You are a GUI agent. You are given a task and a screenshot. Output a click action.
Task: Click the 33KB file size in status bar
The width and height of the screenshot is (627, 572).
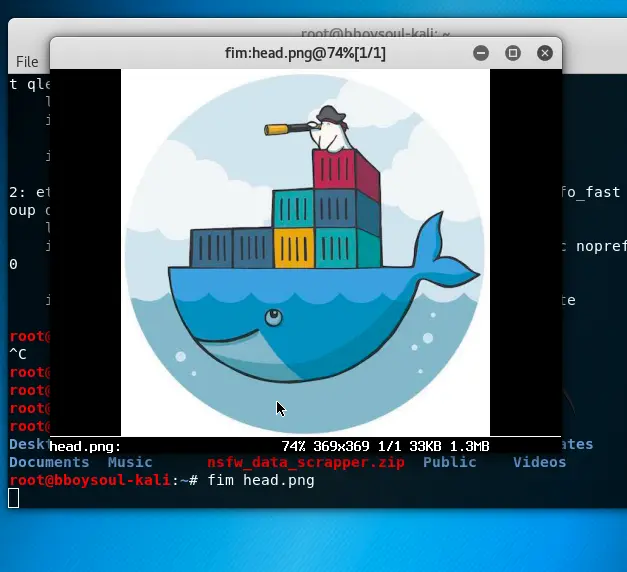point(425,446)
